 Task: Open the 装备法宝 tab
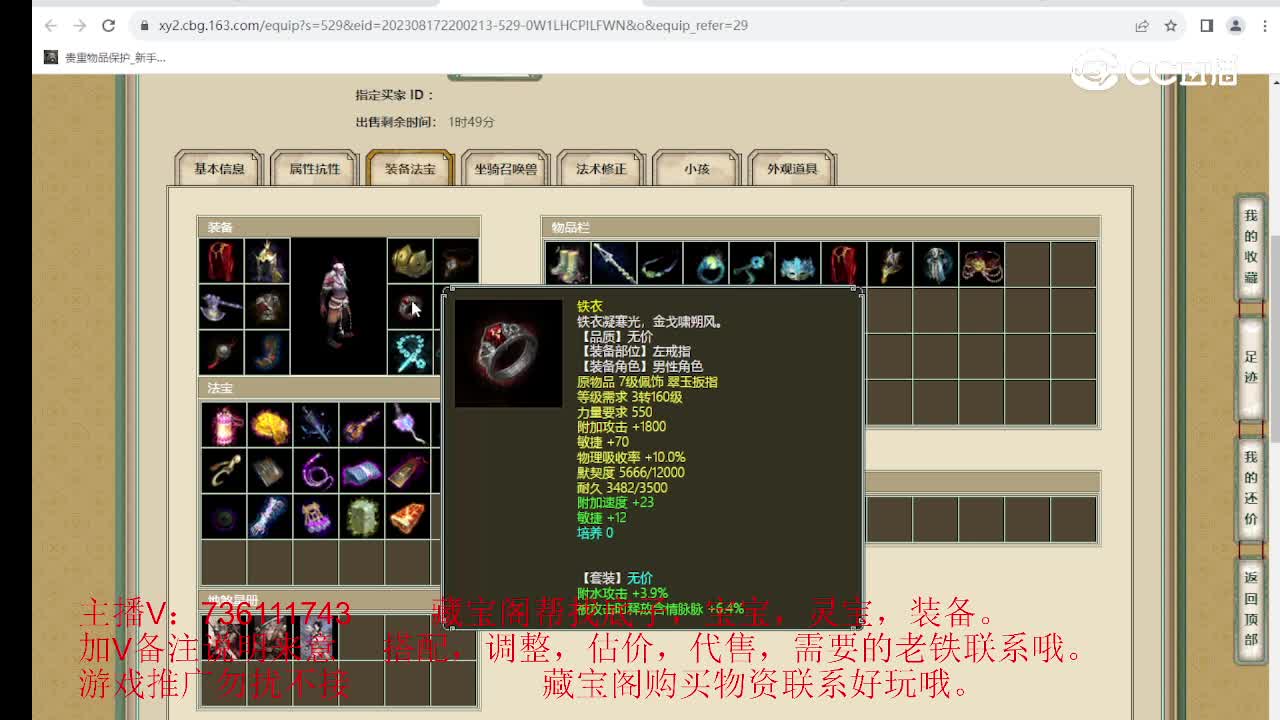410,169
